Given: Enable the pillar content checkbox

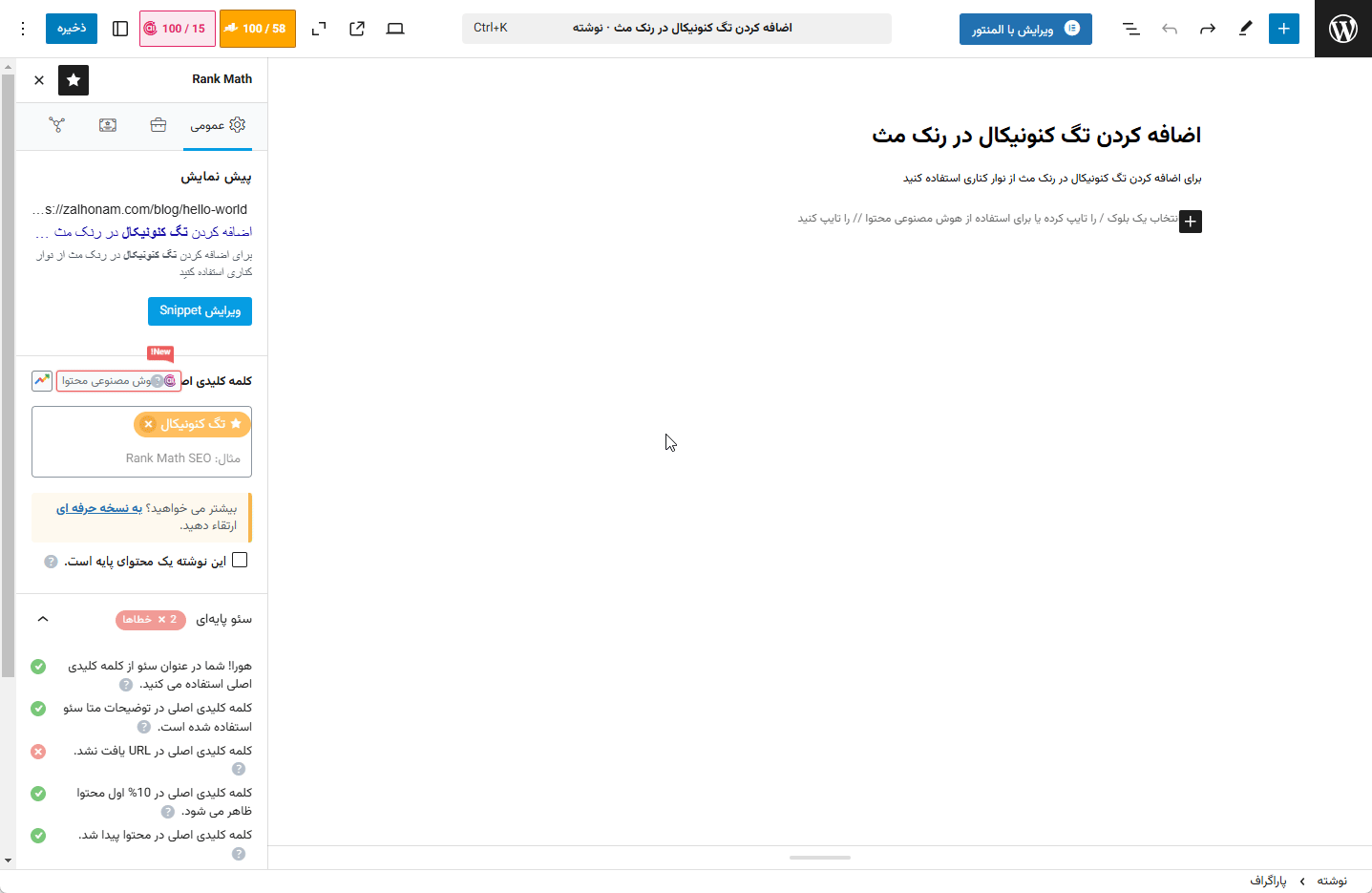Looking at the screenshot, I should pyautogui.click(x=240, y=561).
